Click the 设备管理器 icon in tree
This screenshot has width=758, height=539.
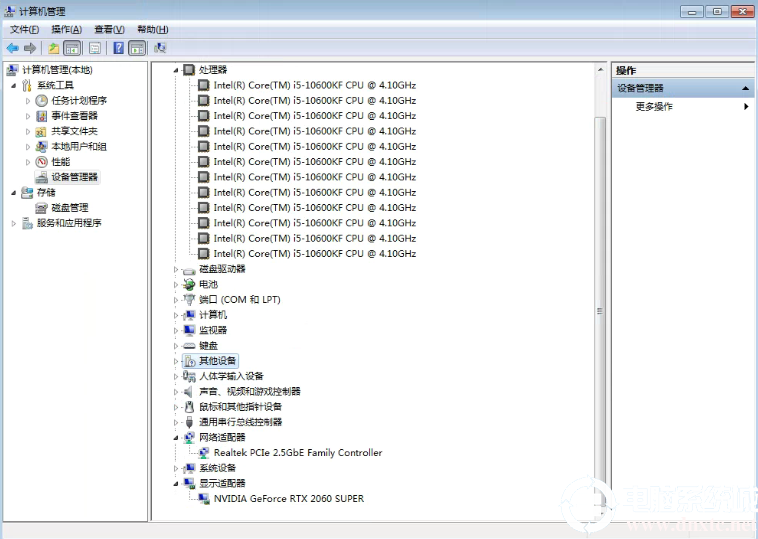pos(42,177)
